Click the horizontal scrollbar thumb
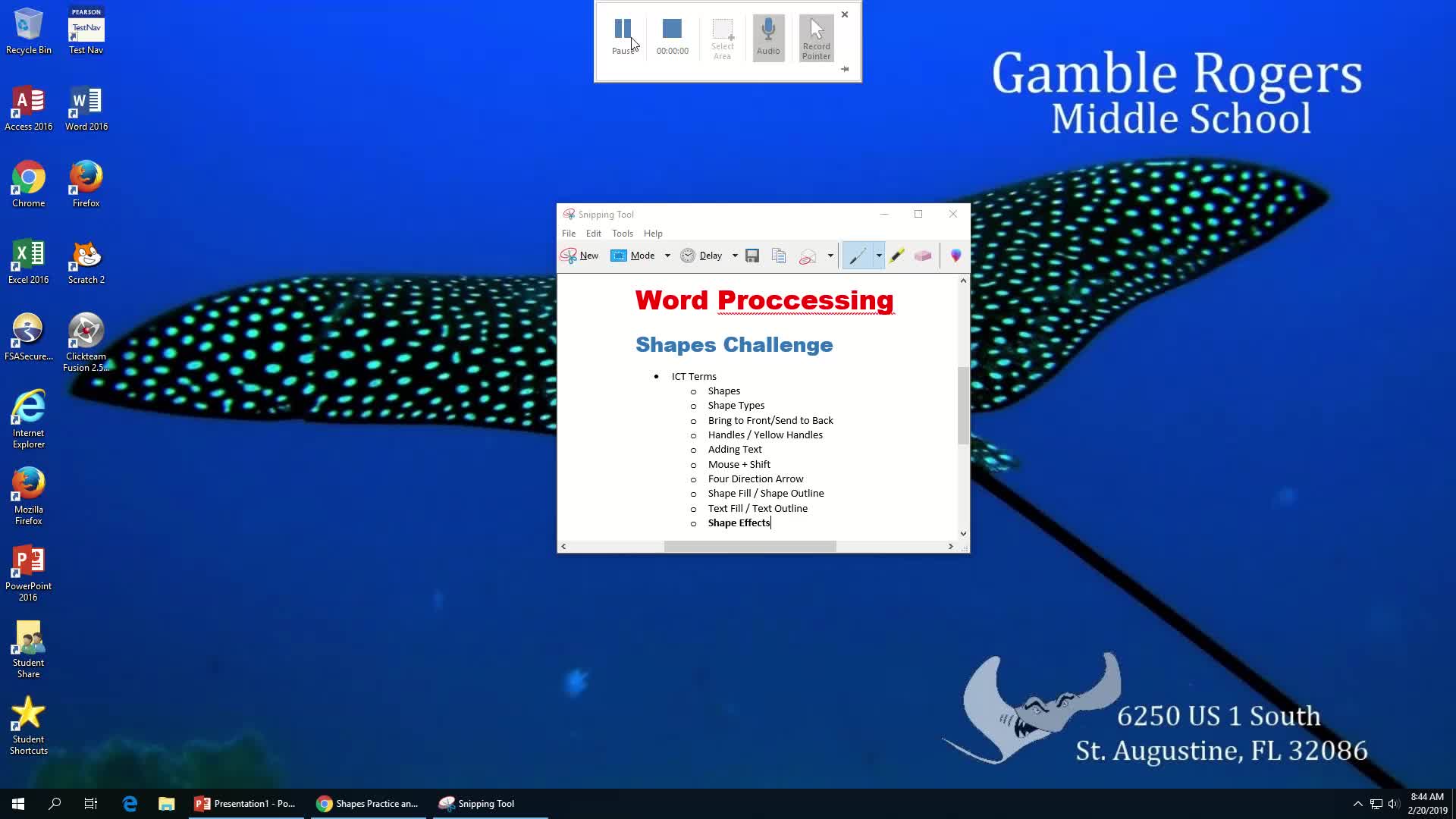 tap(750, 547)
